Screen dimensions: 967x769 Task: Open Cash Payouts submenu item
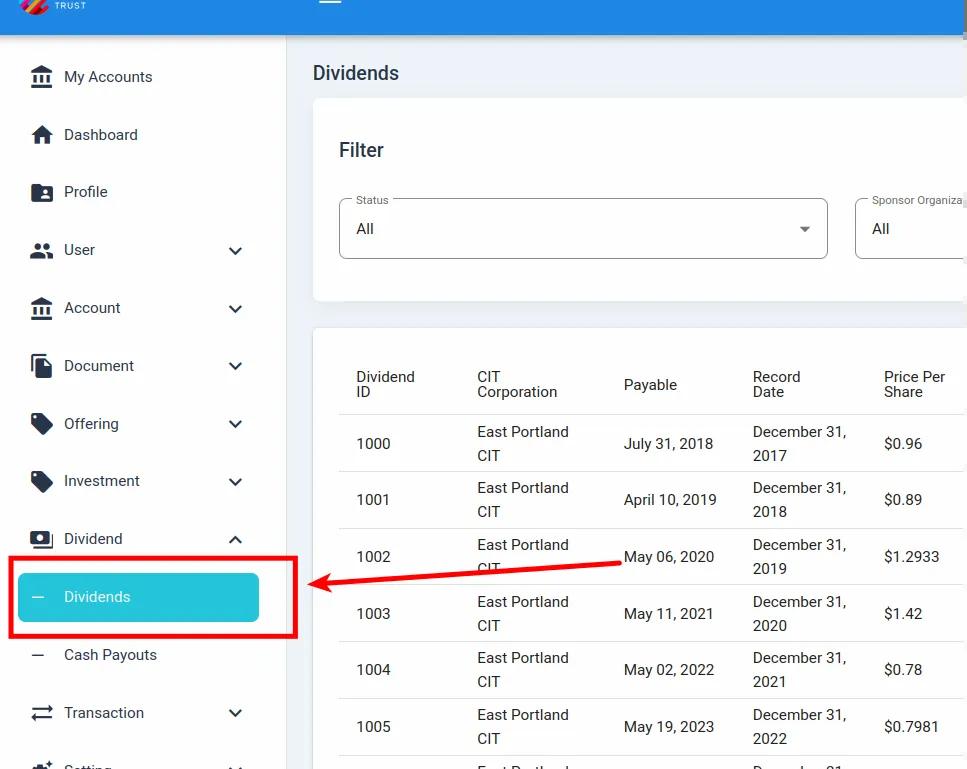coord(110,655)
